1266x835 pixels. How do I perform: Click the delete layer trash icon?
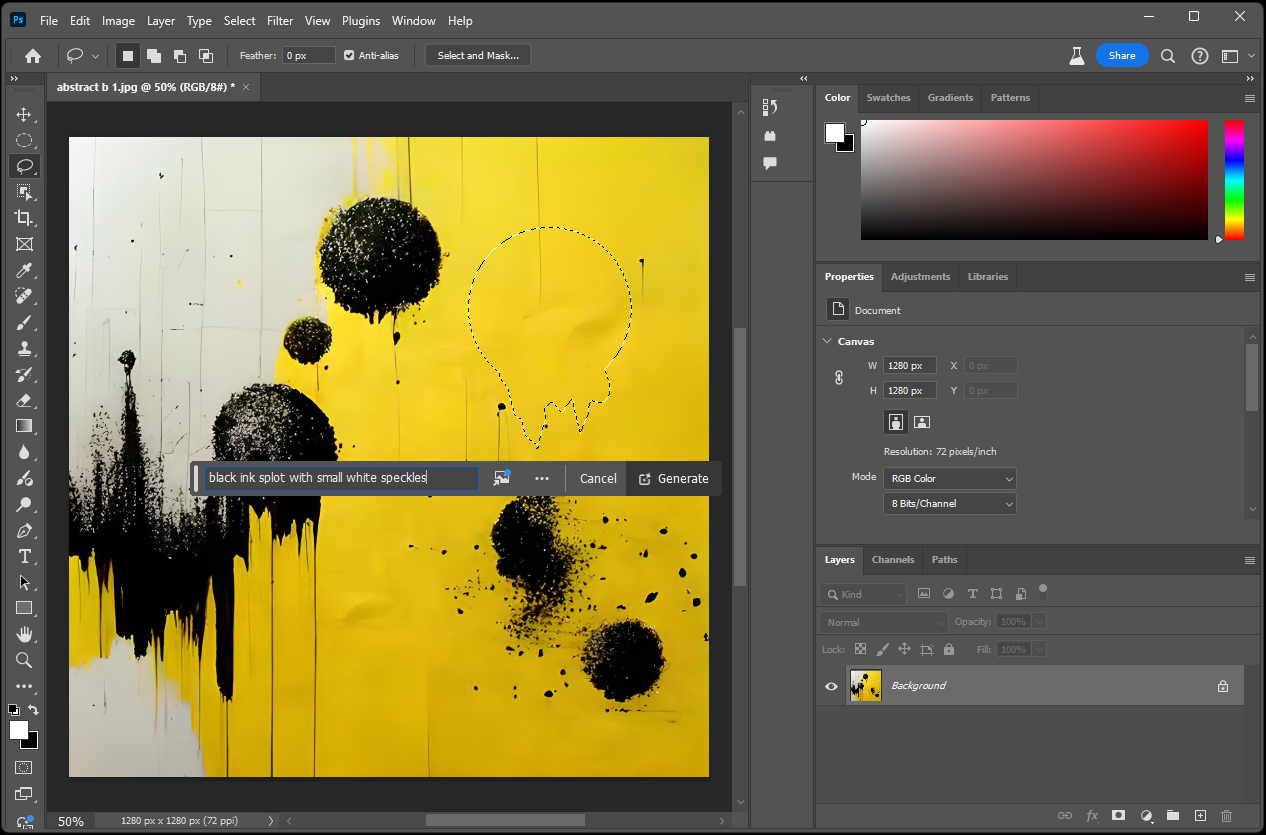1226,816
